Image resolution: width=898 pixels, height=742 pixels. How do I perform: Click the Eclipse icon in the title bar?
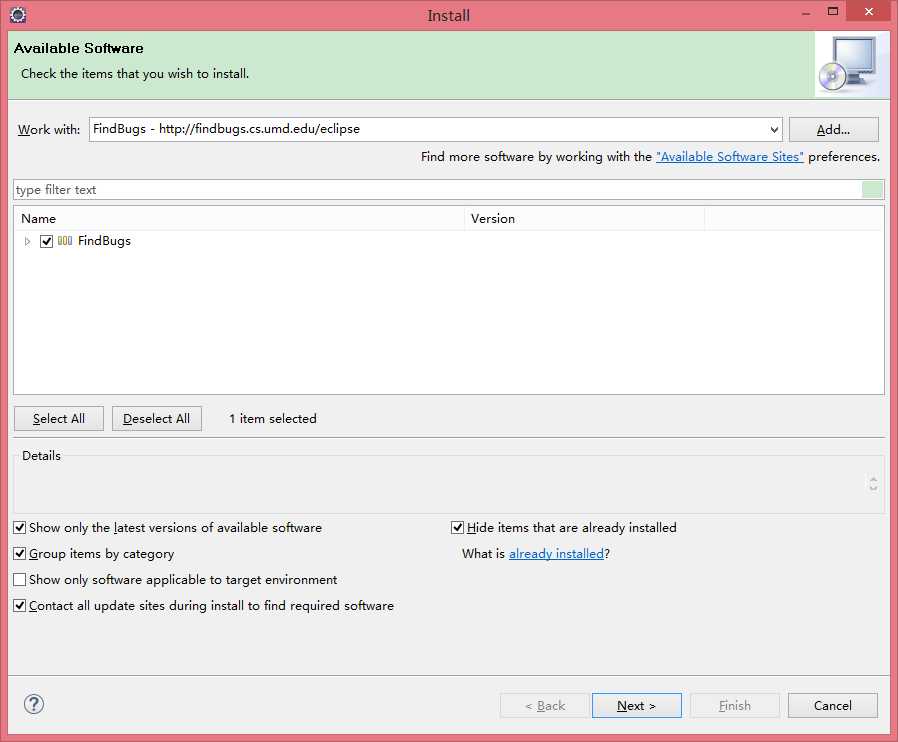18,15
